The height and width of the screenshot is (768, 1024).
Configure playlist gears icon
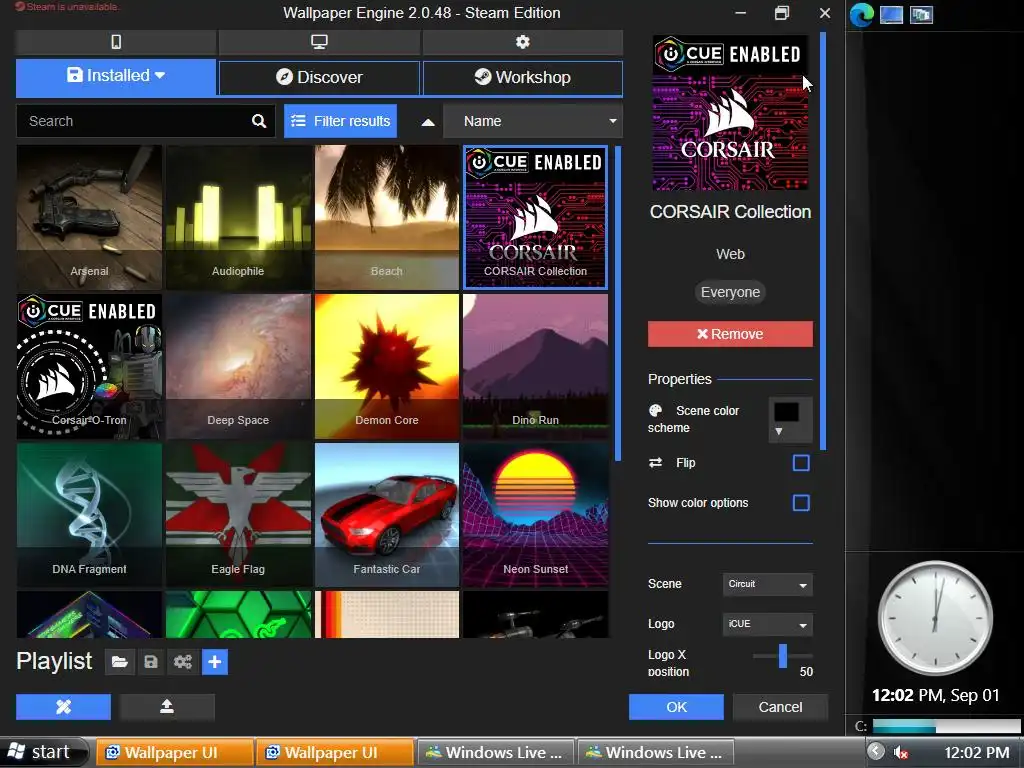[x=182, y=662]
